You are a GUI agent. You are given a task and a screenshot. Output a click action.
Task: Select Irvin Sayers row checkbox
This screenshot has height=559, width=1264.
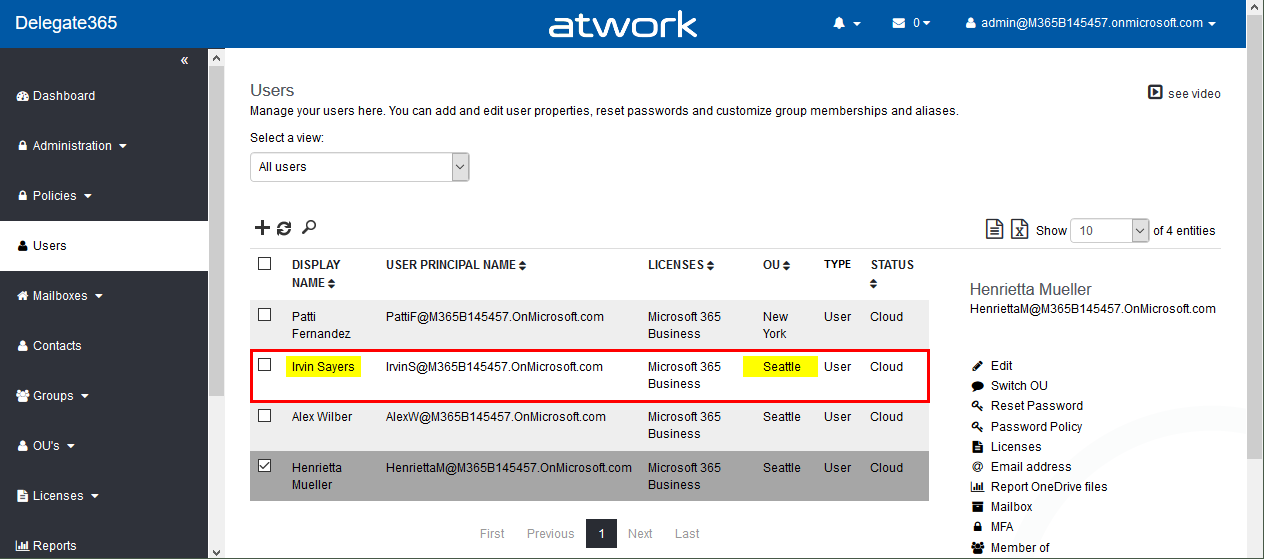tap(265, 365)
